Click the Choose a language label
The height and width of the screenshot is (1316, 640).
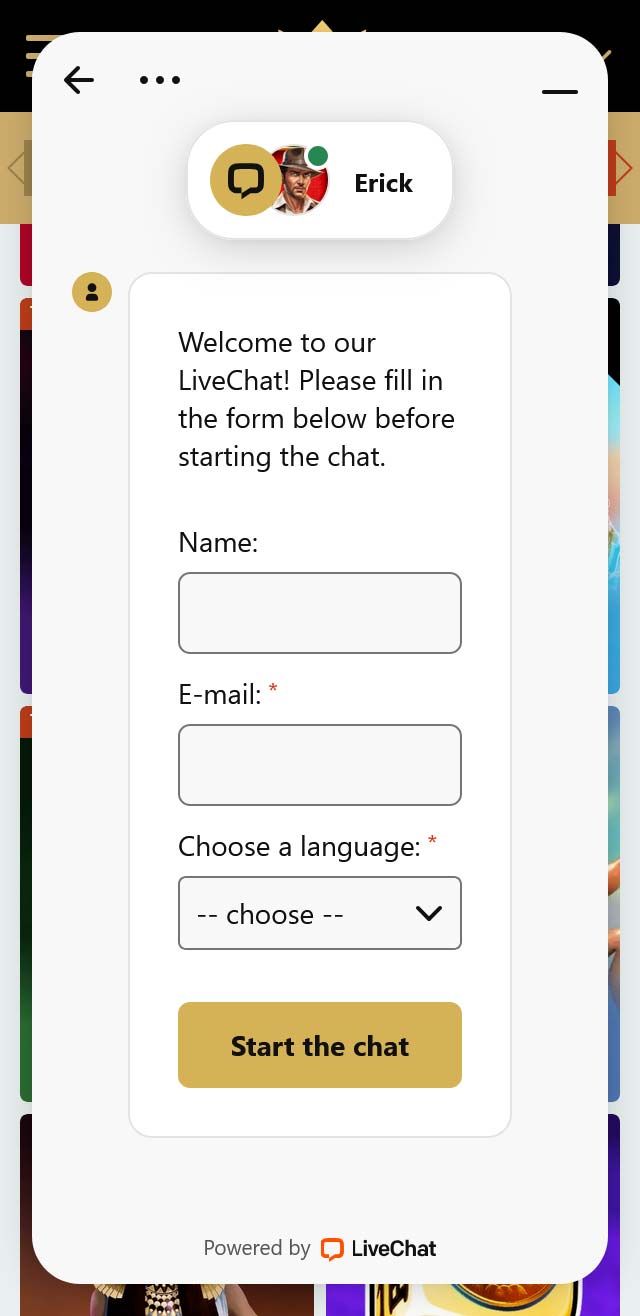[x=299, y=847]
